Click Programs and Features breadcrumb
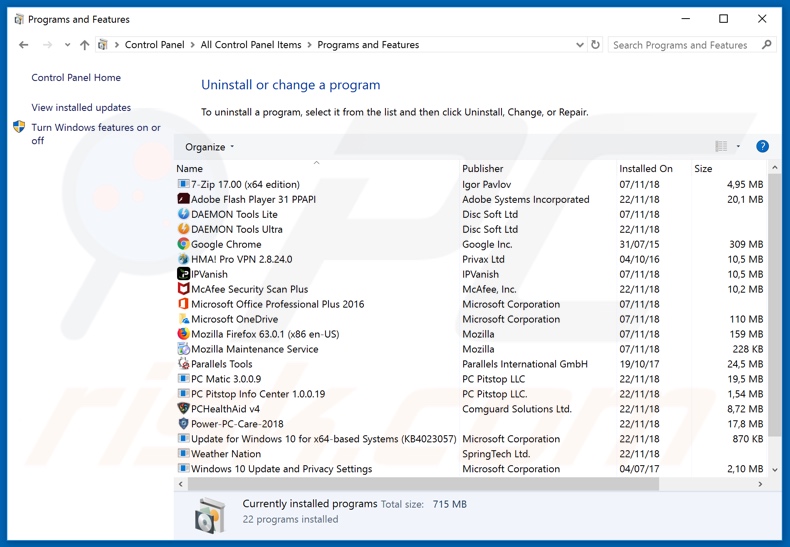Screen dimensions: 790x547 coord(368,45)
